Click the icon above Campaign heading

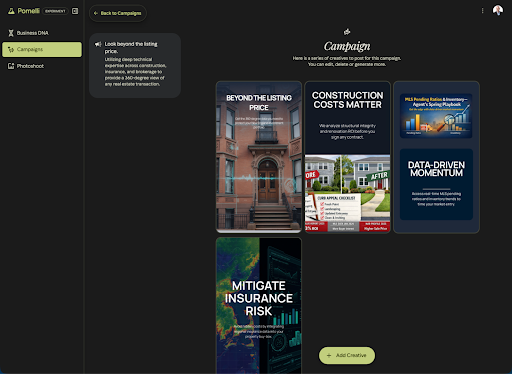[x=347, y=32]
